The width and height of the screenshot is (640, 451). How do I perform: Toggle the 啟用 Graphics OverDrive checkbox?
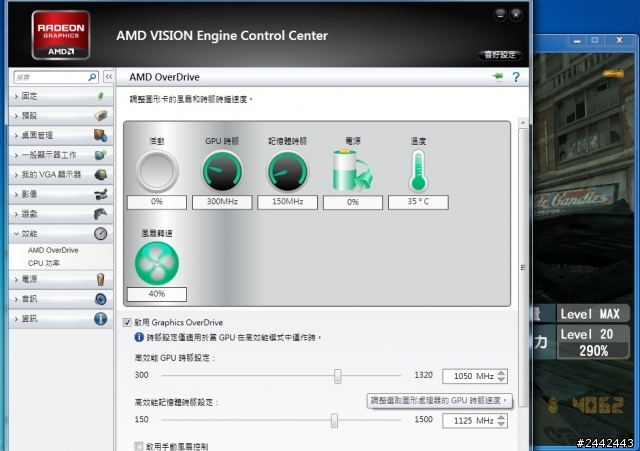(127, 322)
